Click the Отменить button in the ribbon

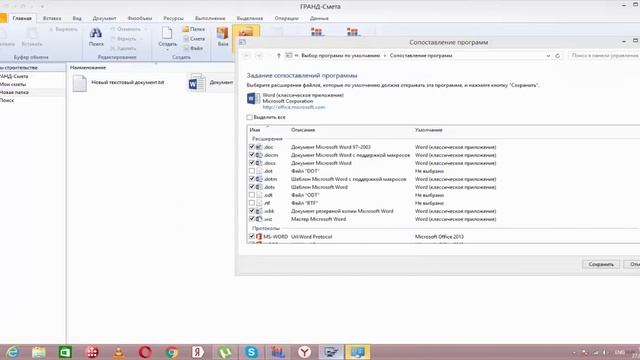click(125, 29)
